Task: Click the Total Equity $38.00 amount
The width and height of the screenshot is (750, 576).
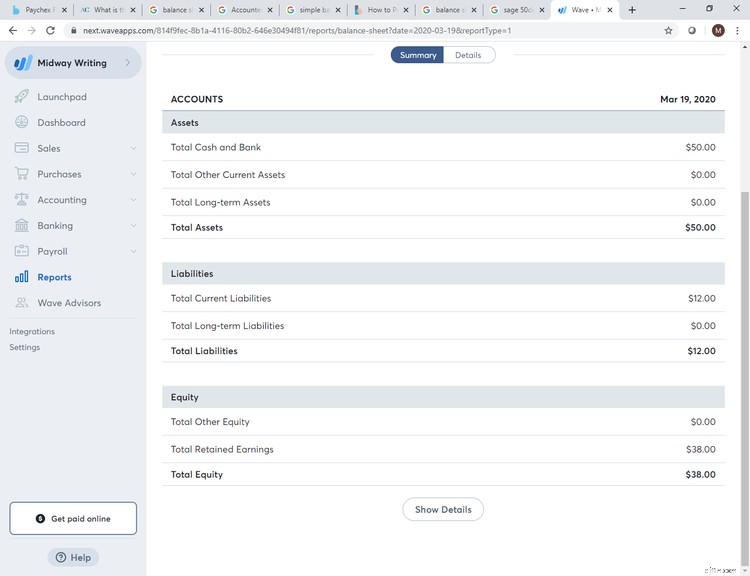Action: (x=700, y=475)
